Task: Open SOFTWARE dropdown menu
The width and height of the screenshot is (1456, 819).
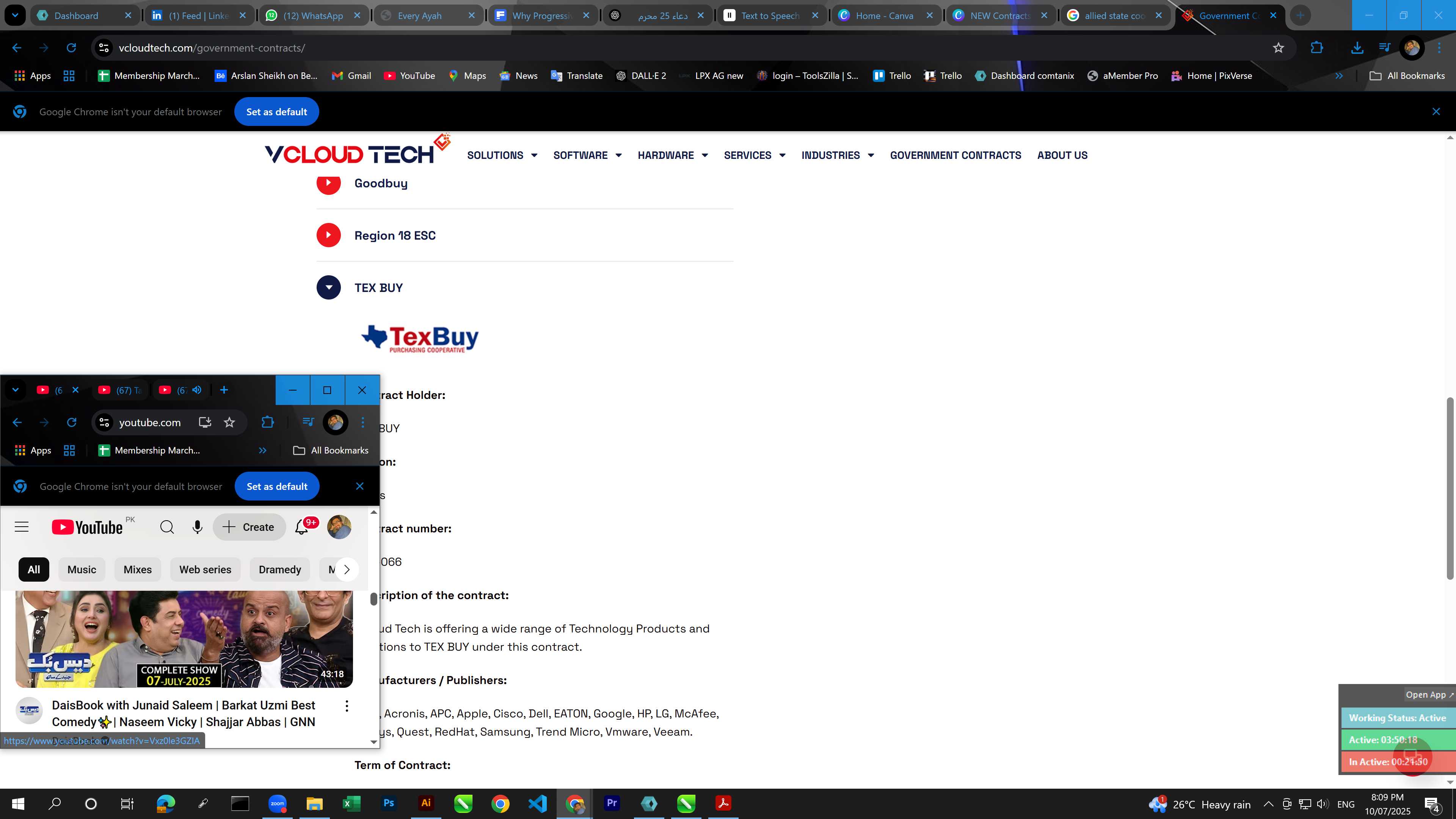Action: click(x=587, y=155)
